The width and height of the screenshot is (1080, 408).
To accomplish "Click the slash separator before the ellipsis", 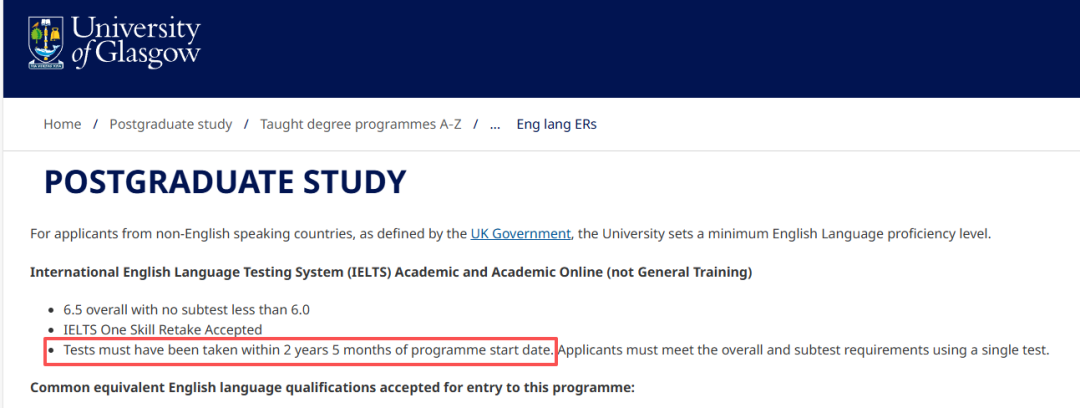I will click(475, 124).
